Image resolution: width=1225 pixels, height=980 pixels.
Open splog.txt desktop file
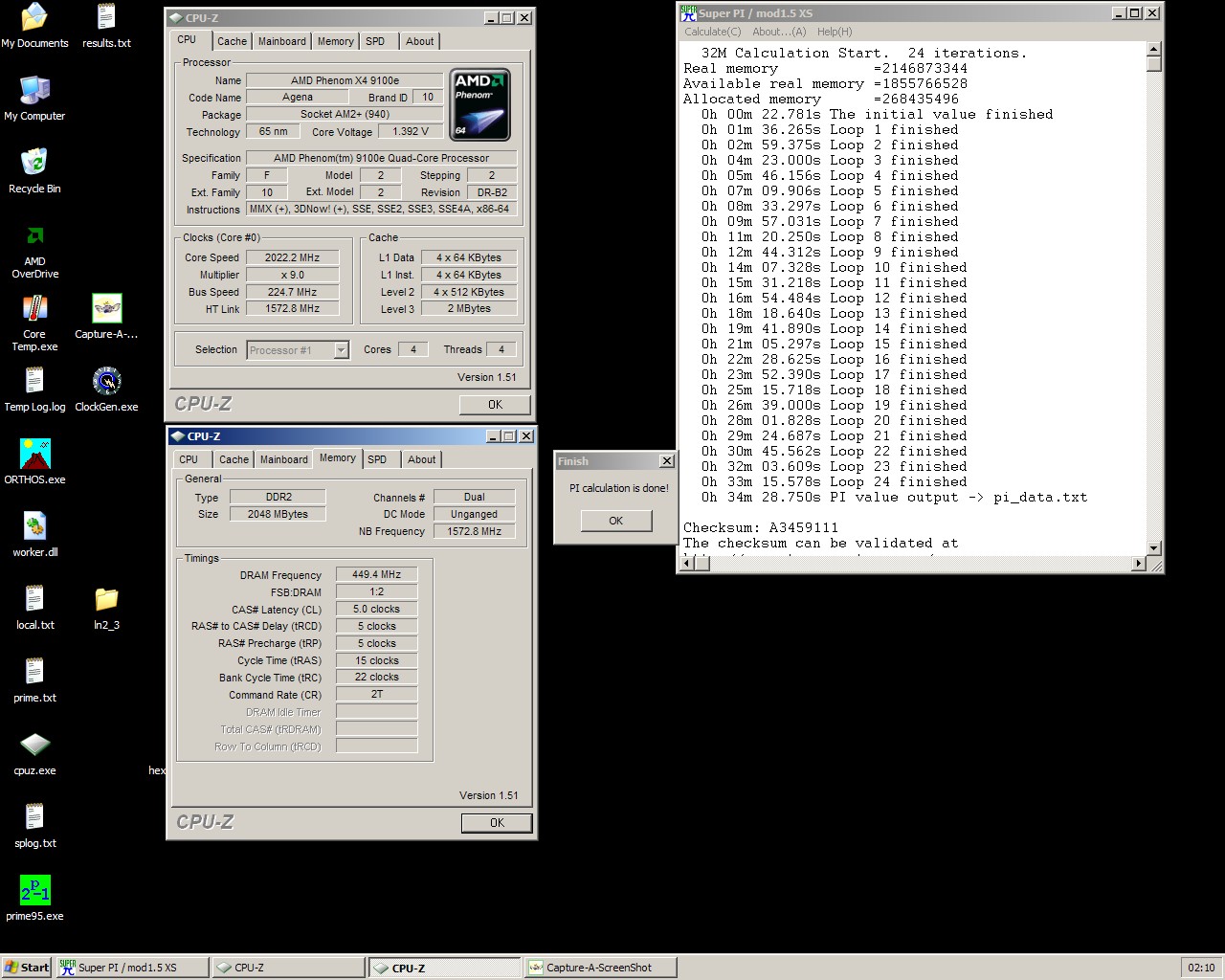coord(34,826)
